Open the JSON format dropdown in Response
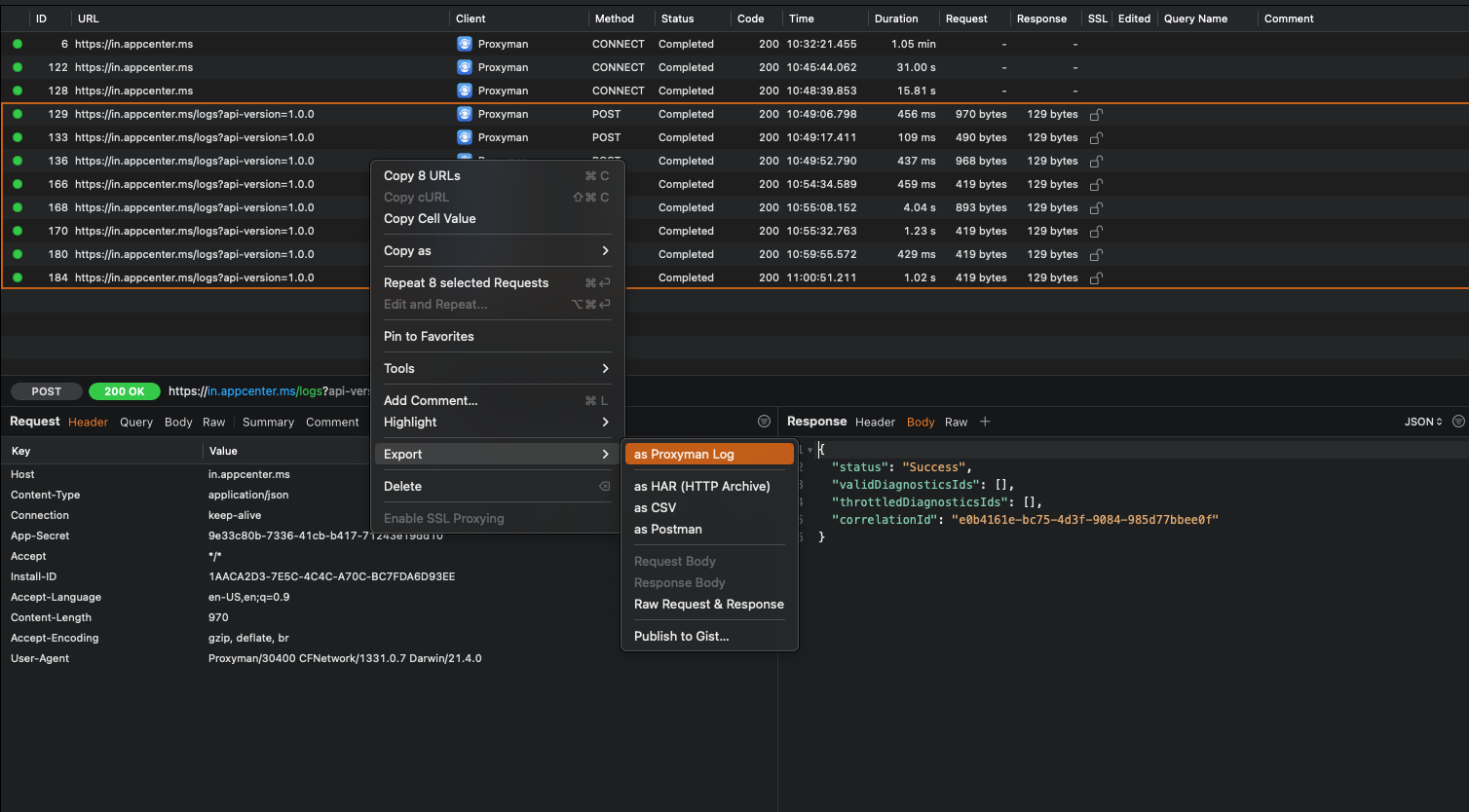The width and height of the screenshot is (1469, 812). click(x=1423, y=422)
